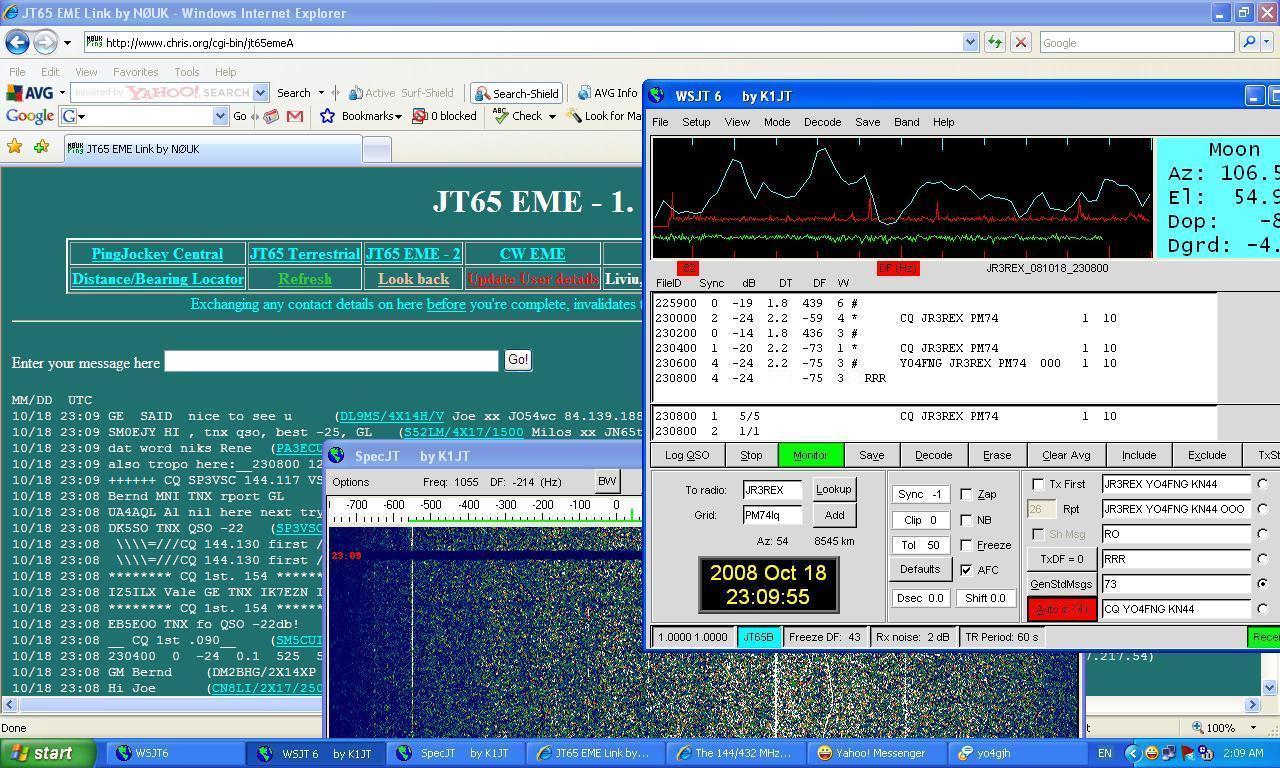This screenshot has width=1280, height=768.
Task: Enable the Zap checkbox
Action: click(966, 494)
